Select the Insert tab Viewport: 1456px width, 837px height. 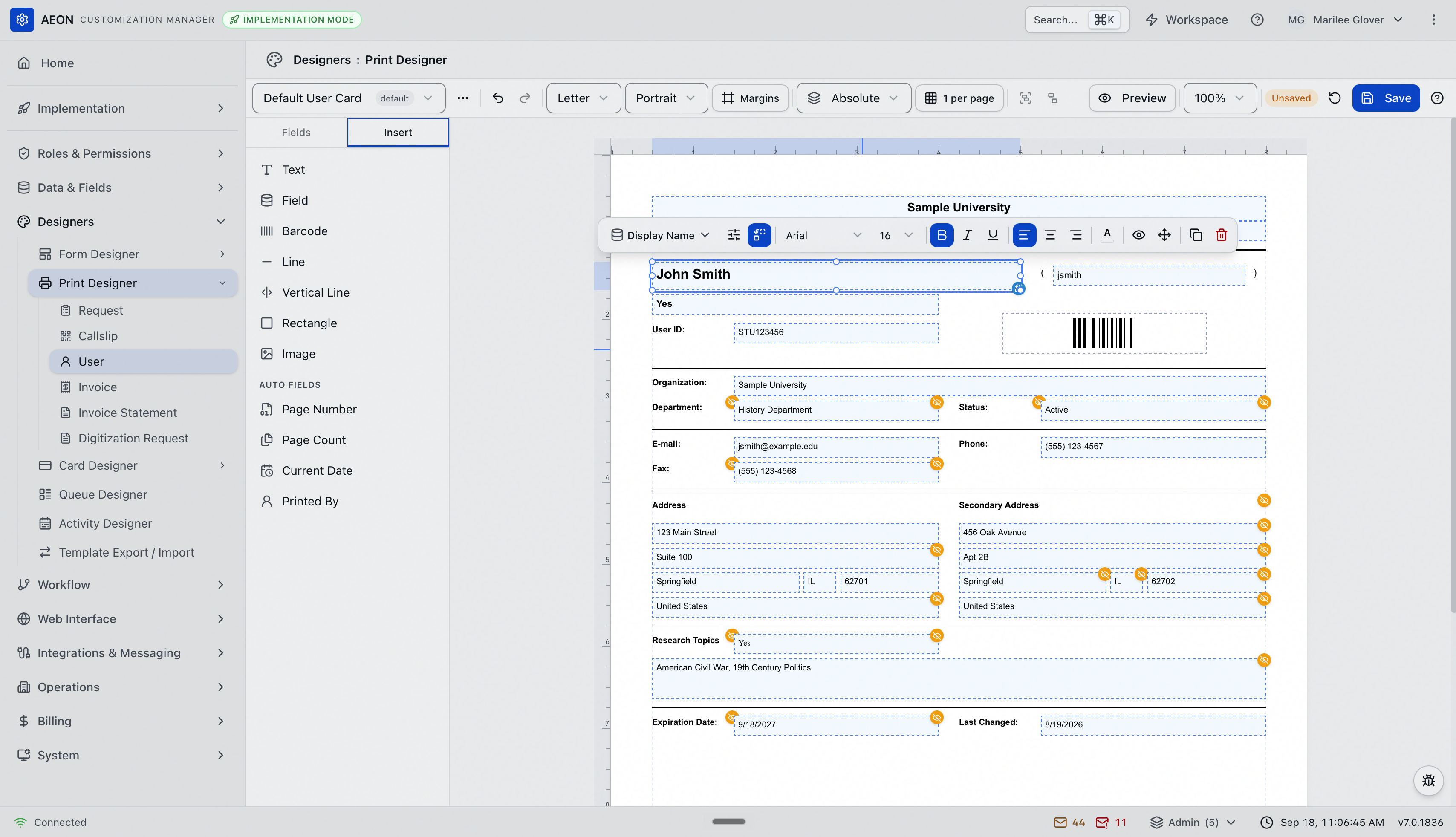[398, 132]
